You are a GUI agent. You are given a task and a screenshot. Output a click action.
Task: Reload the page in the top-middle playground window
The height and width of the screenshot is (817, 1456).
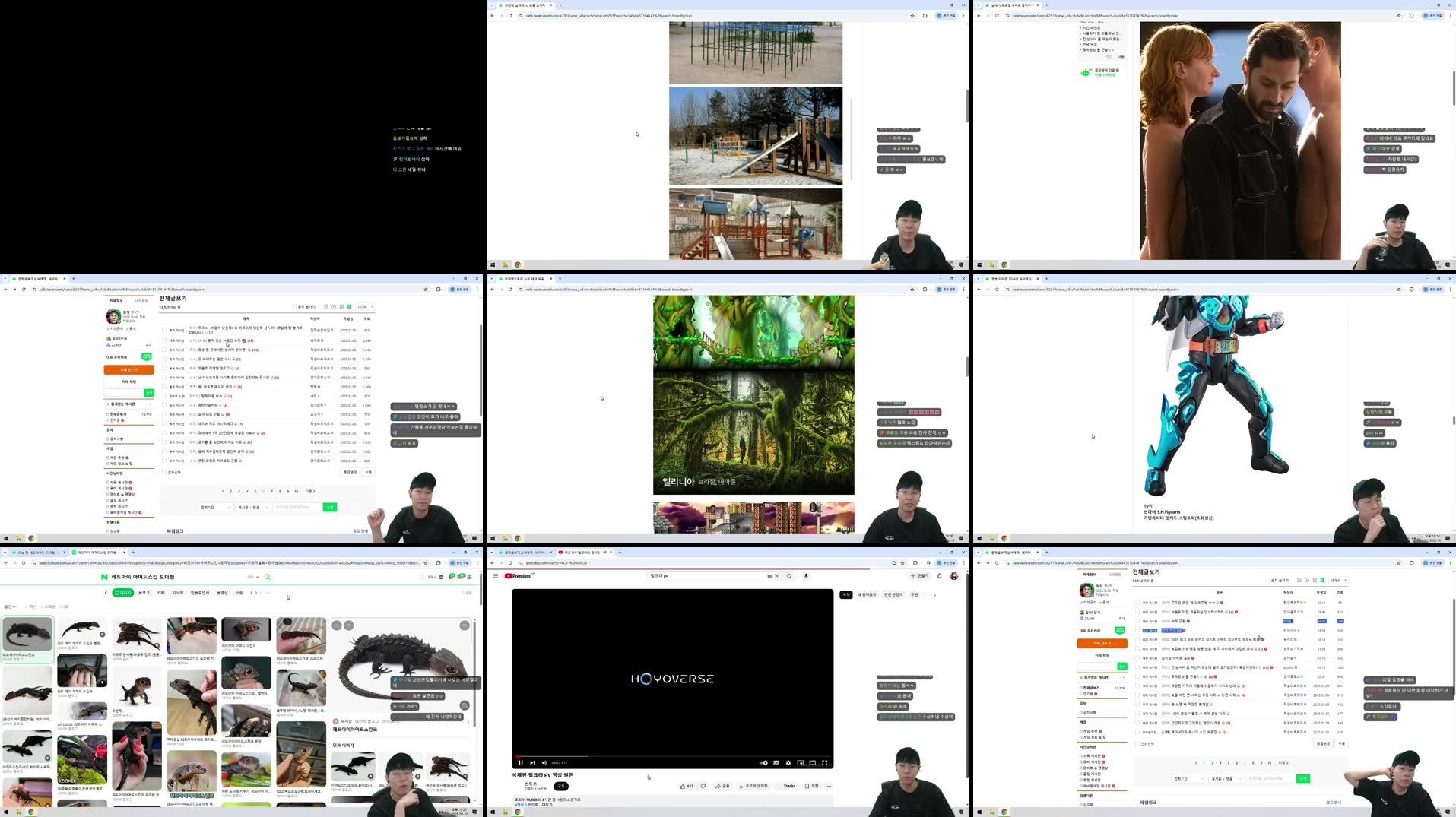(510, 15)
